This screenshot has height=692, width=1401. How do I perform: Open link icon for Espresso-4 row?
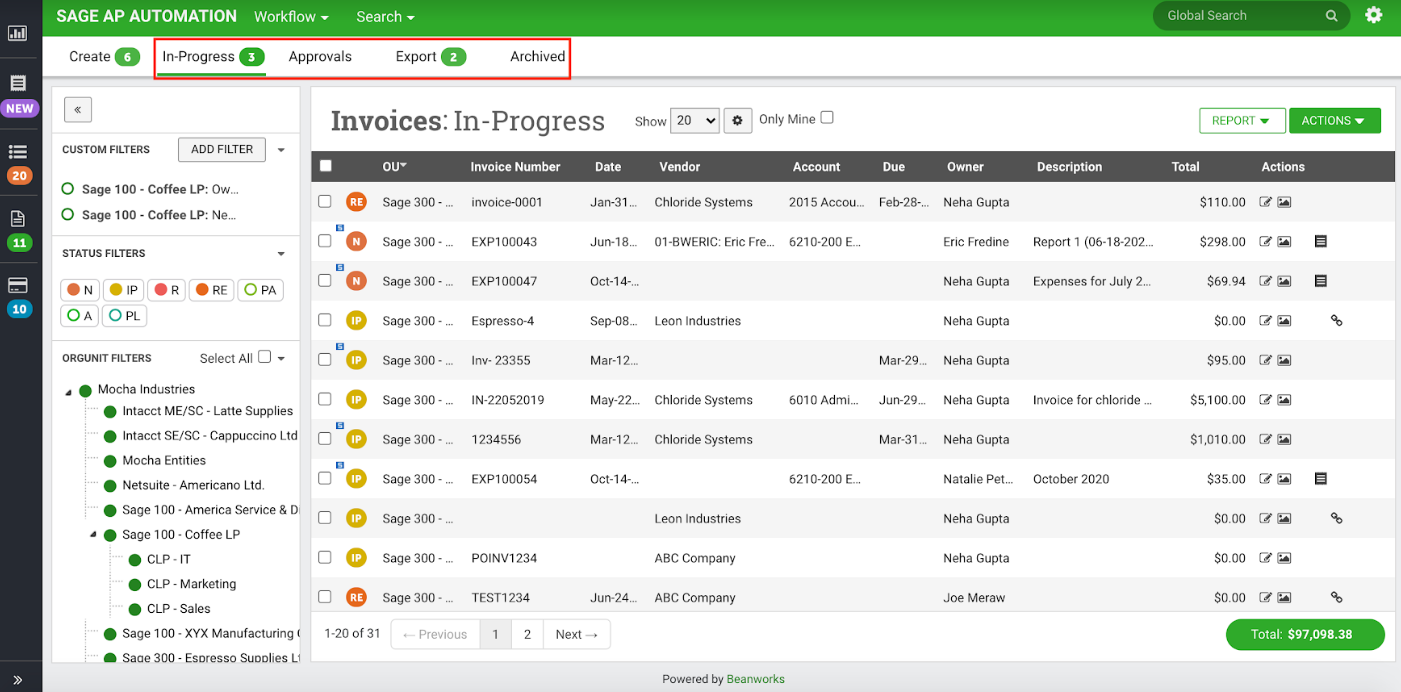coord(1336,321)
